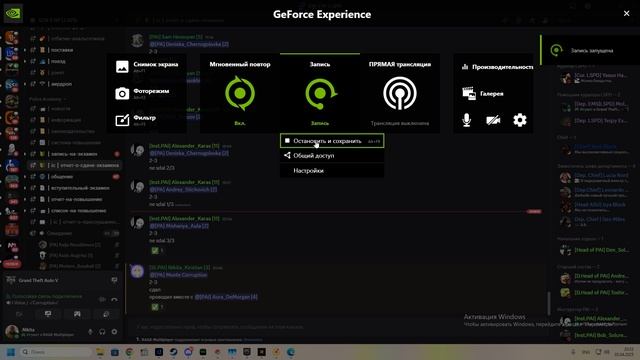Viewport: 640px width, 360px height.
Task: Open the Запись record tile
Action: click(x=320, y=93)
